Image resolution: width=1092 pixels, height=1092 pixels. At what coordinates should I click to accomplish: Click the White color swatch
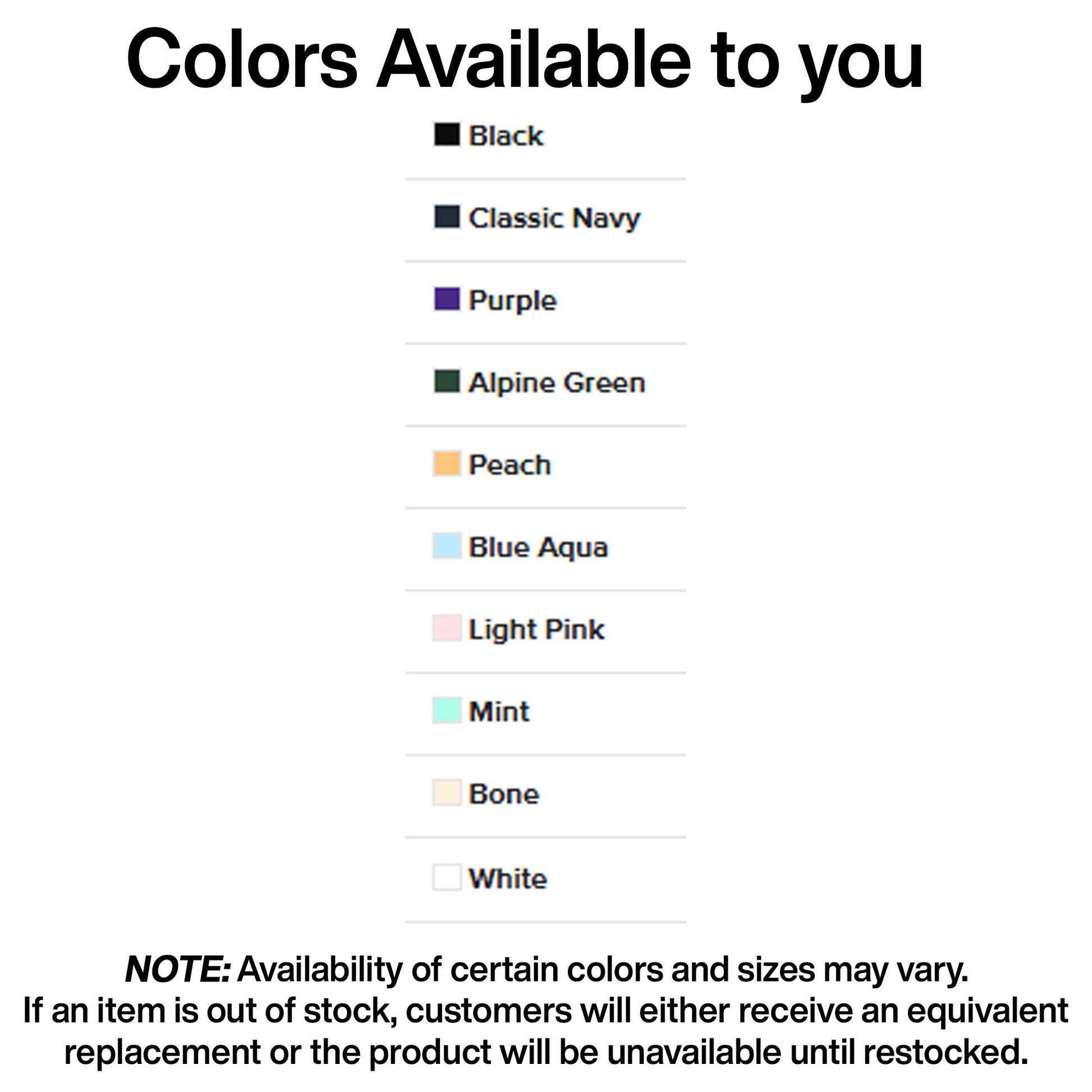(x=447, y=878)
